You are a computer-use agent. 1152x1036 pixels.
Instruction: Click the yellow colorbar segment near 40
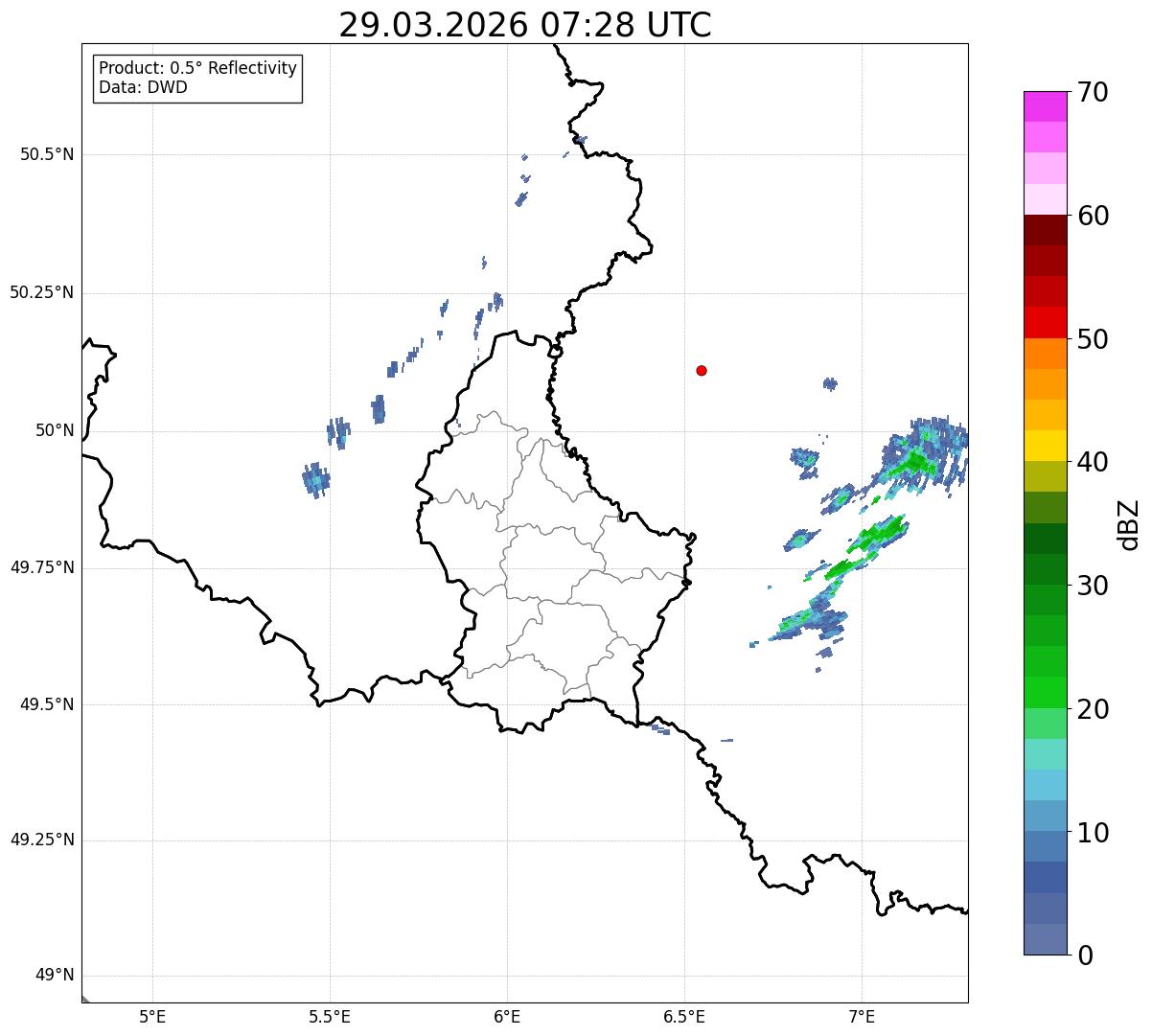pyautogui.click(x=1045, y=447)
